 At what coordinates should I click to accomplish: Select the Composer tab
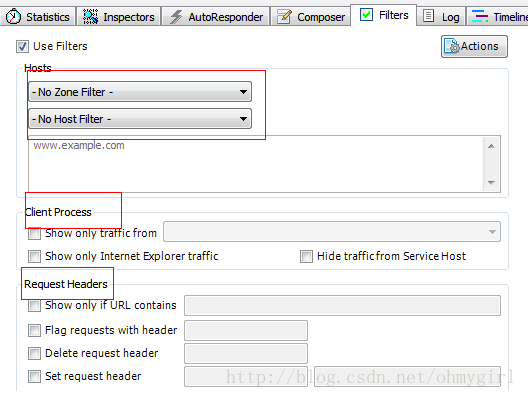(x=311, y=17)
